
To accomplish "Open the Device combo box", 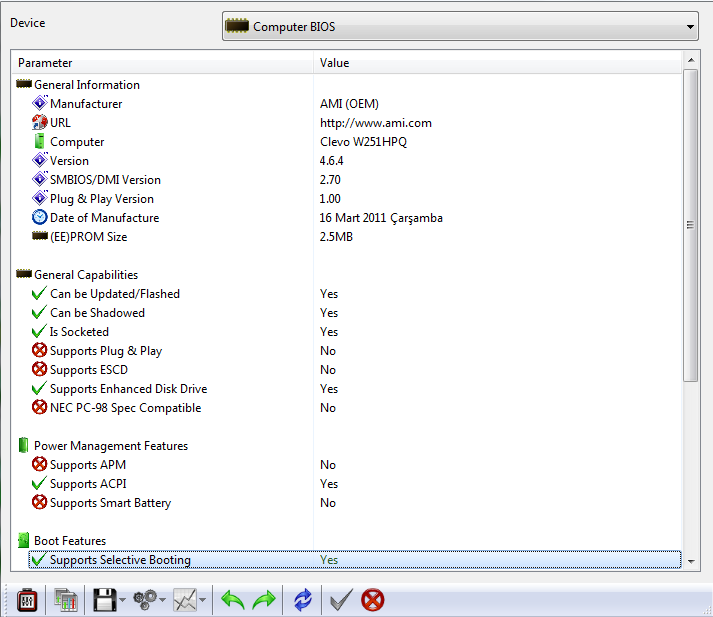I will tap(460, 26).
